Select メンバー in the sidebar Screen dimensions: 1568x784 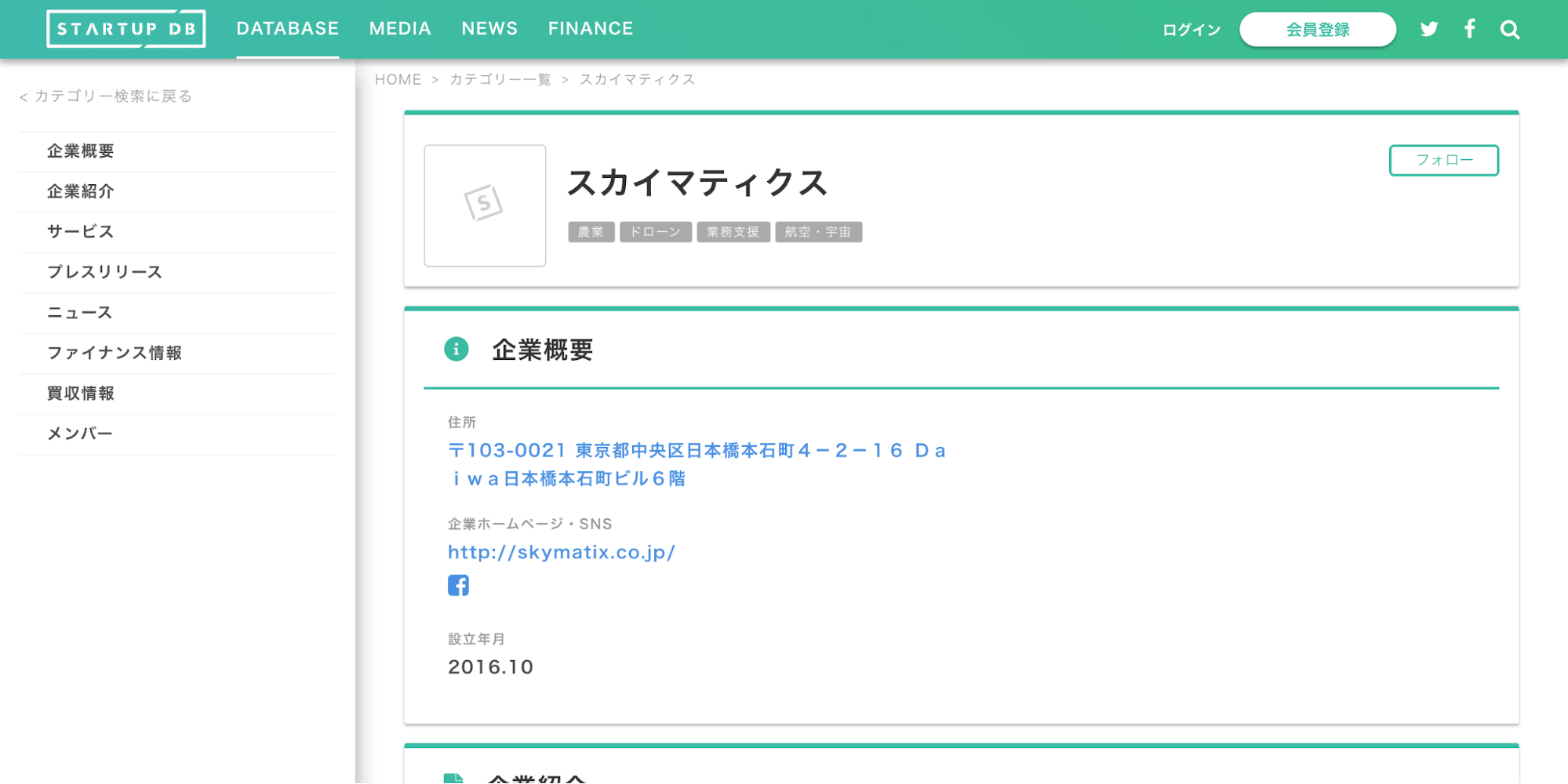(x=177, y=434)
